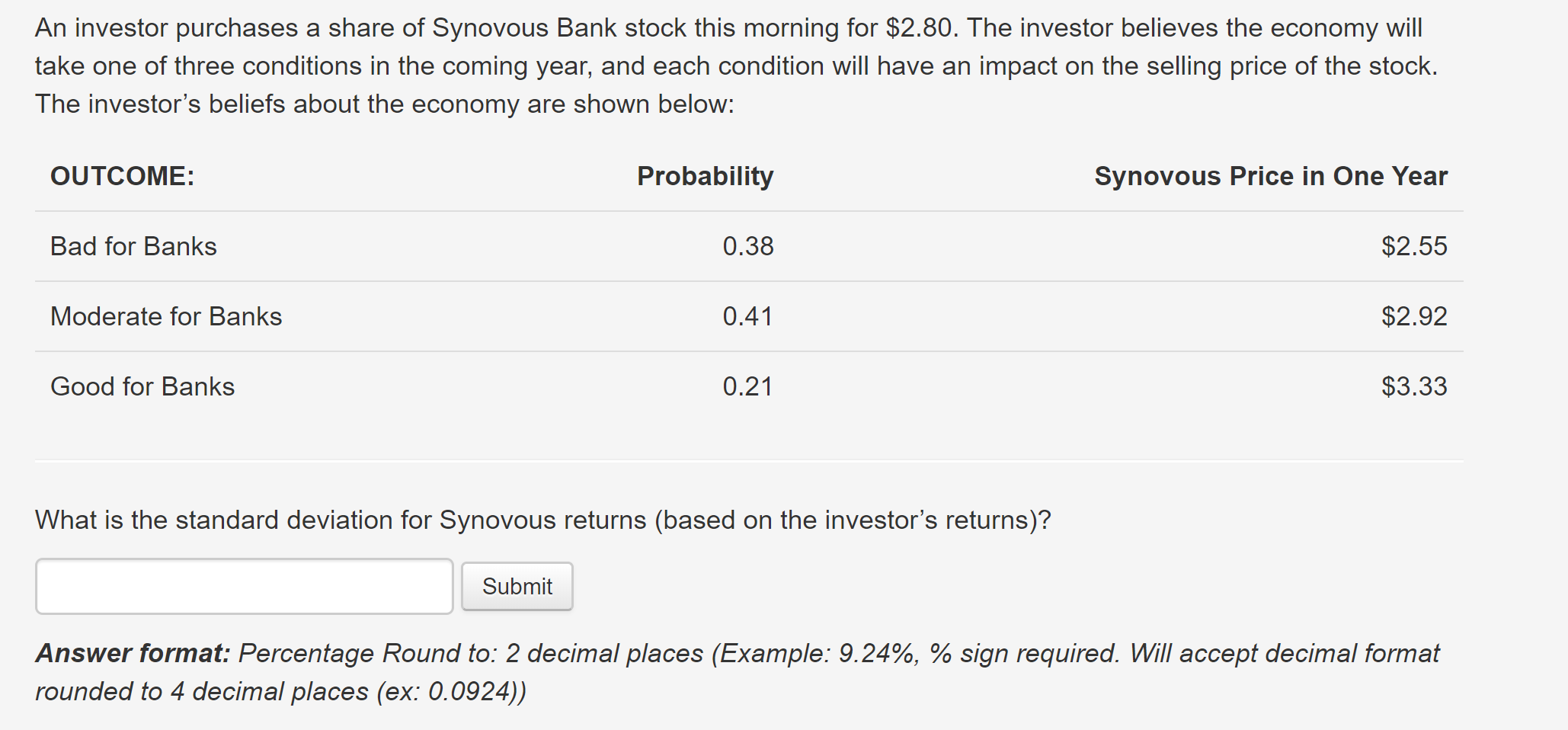
Task: Click the $2.55 price cell
Action: [x=1414, y=246]
